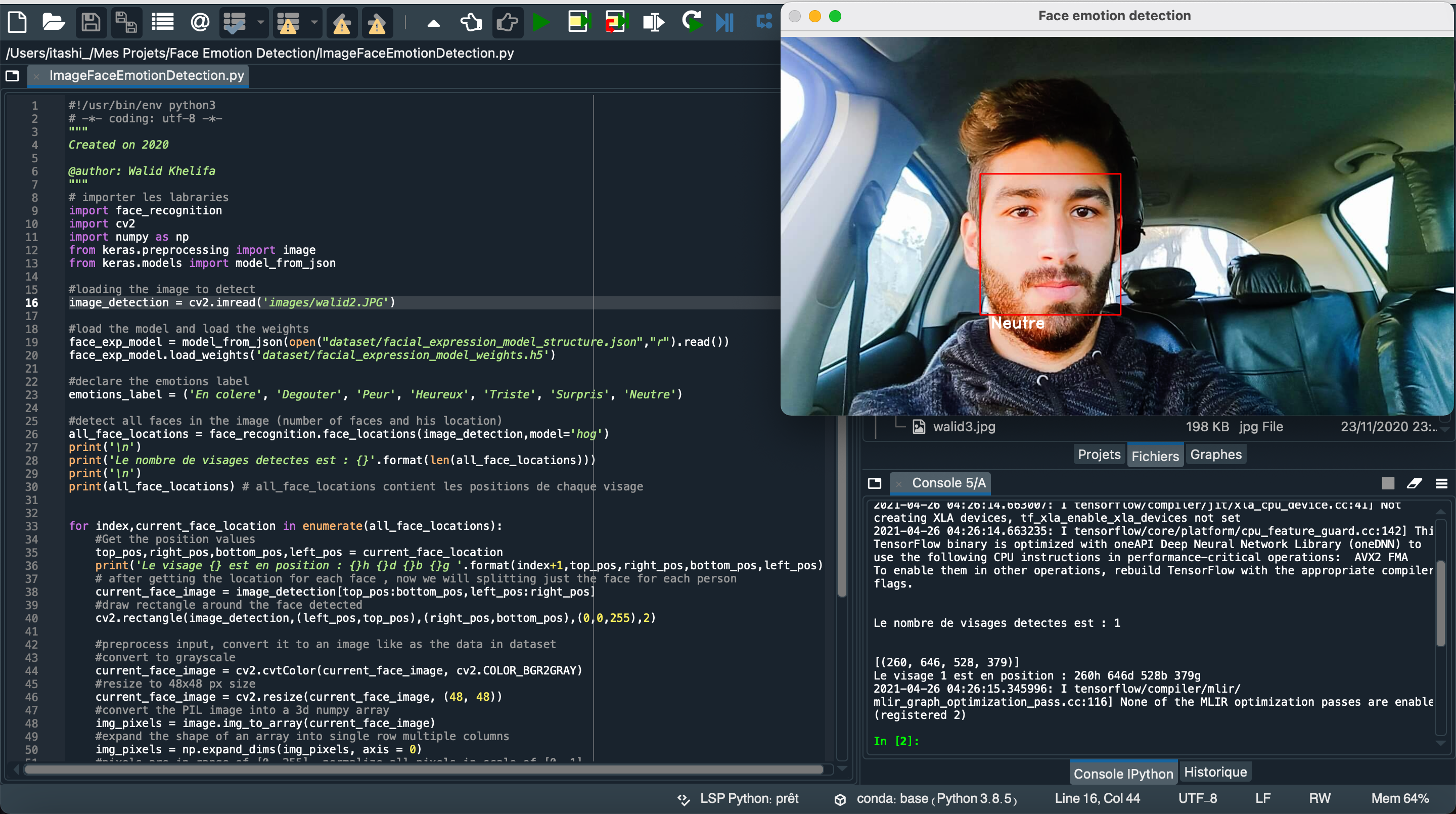The image size is (1456, 814).
Task: Click the face photo in detection window
Action: click(1117, 226)
